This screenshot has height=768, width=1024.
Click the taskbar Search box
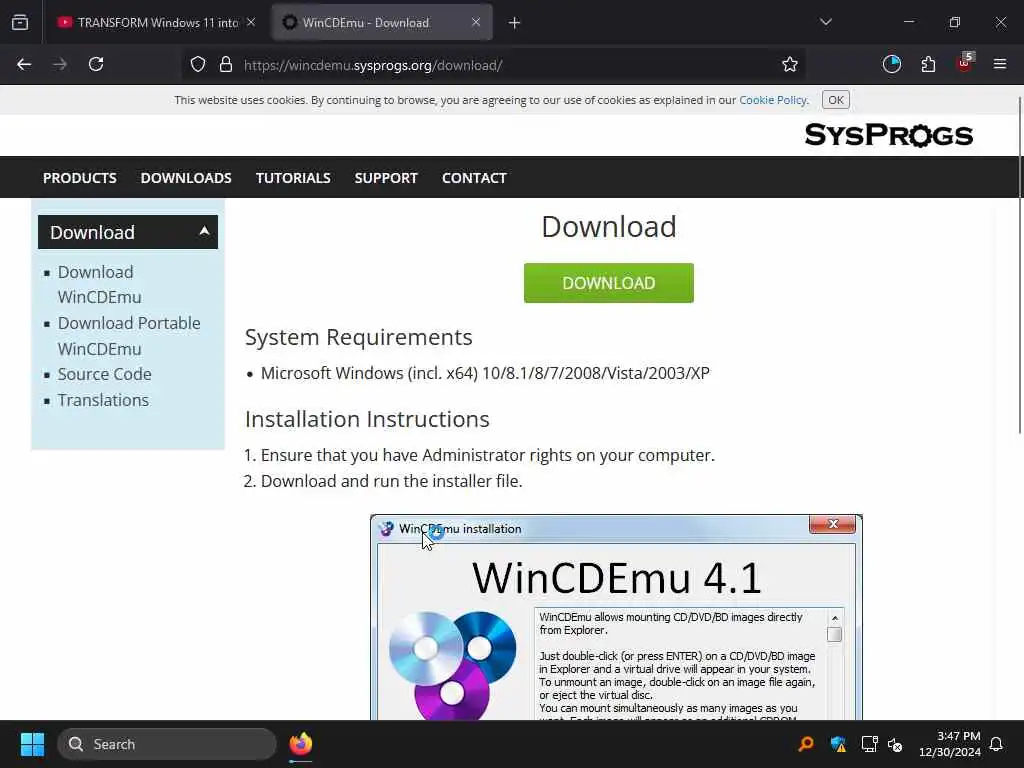click(x=167, y=744)
